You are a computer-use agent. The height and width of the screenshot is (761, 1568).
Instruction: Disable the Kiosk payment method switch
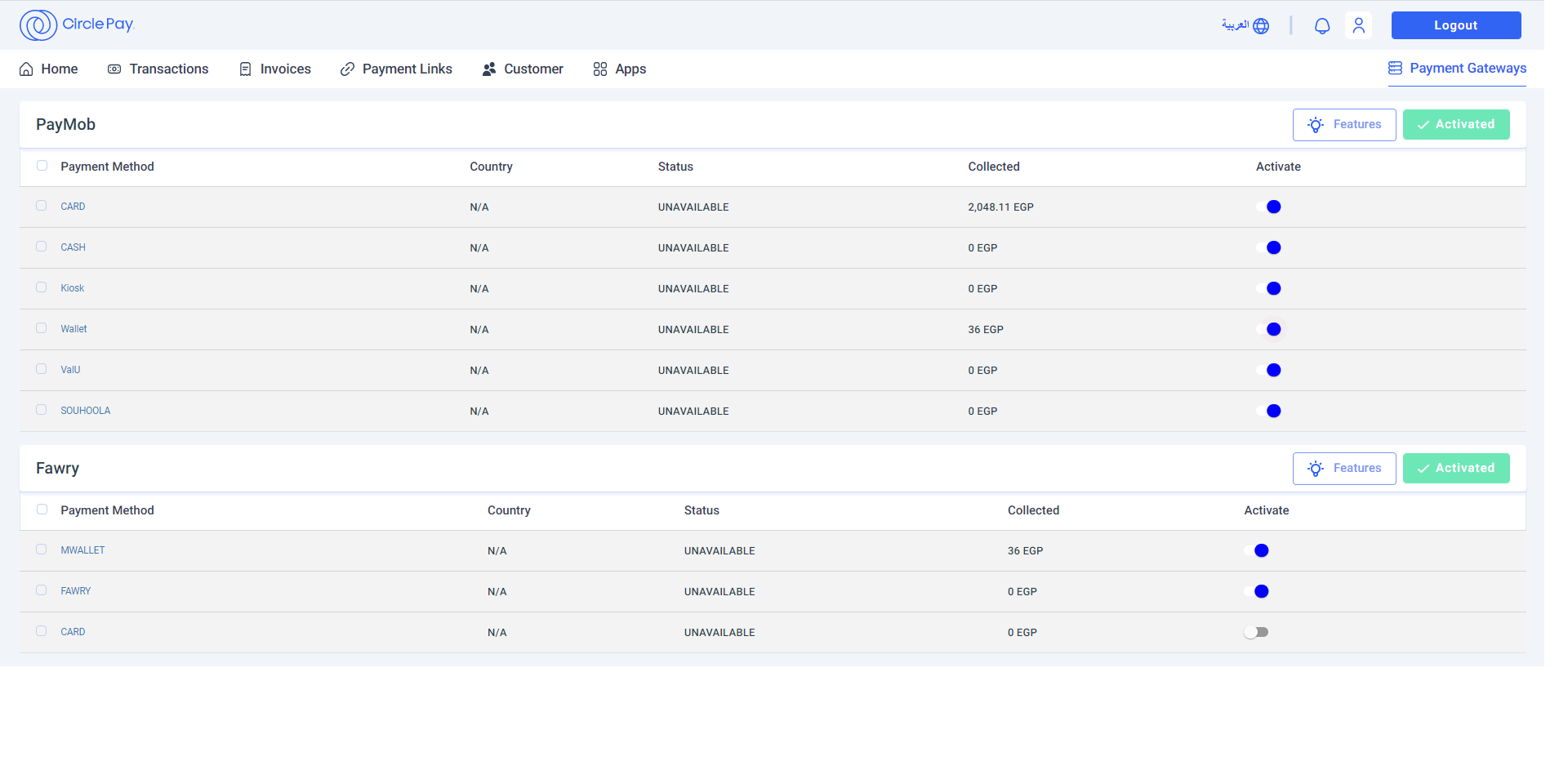click(1268, 289)
